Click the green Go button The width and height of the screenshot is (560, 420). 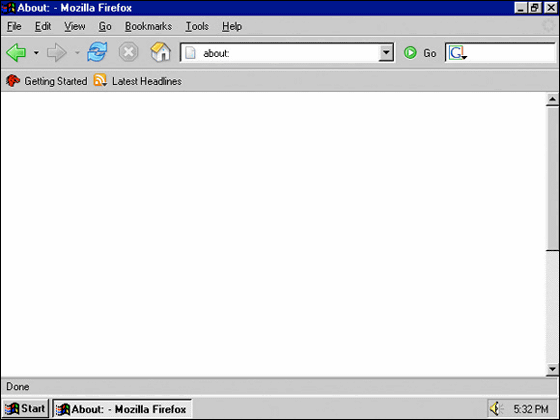[x=420, y=53]
